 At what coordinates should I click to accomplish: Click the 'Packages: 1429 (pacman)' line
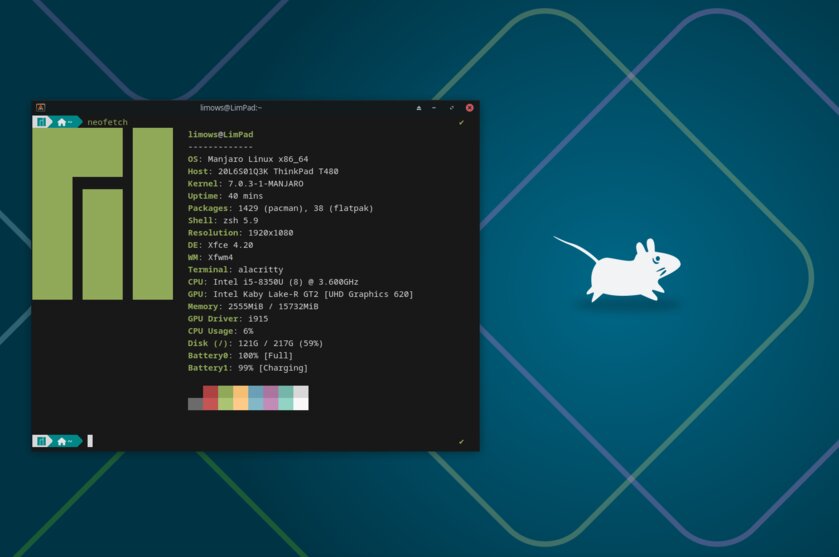coord(280,208)
